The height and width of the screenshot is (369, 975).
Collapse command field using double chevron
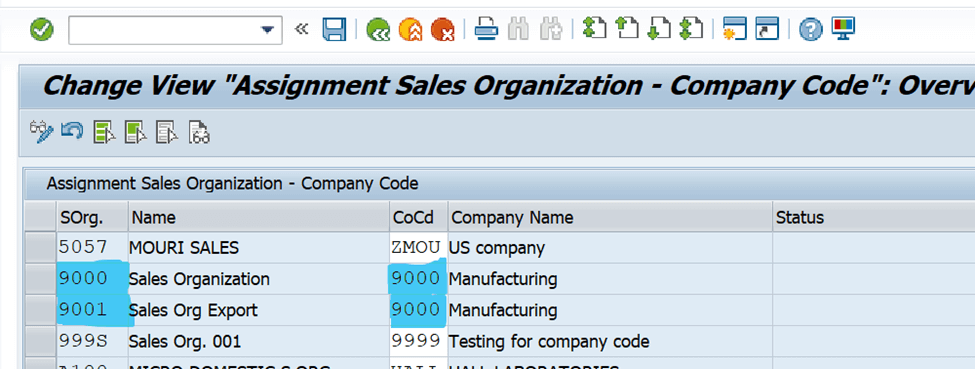pos(302,29)
